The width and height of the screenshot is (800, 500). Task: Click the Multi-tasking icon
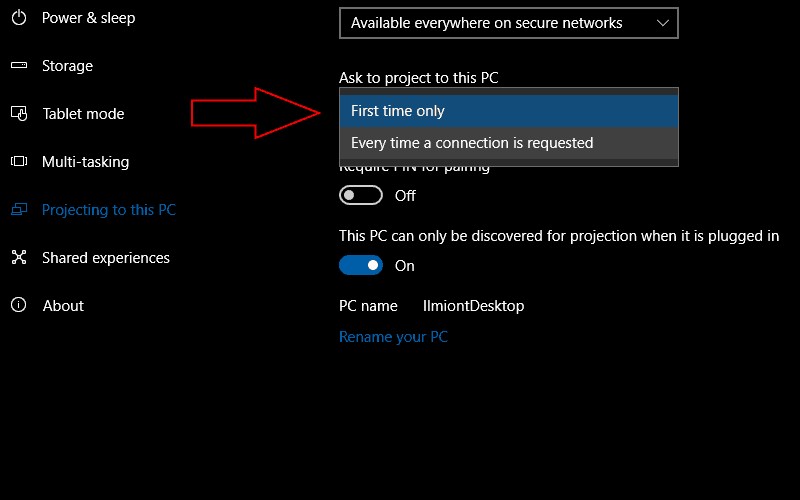click(x=19, y=161)
